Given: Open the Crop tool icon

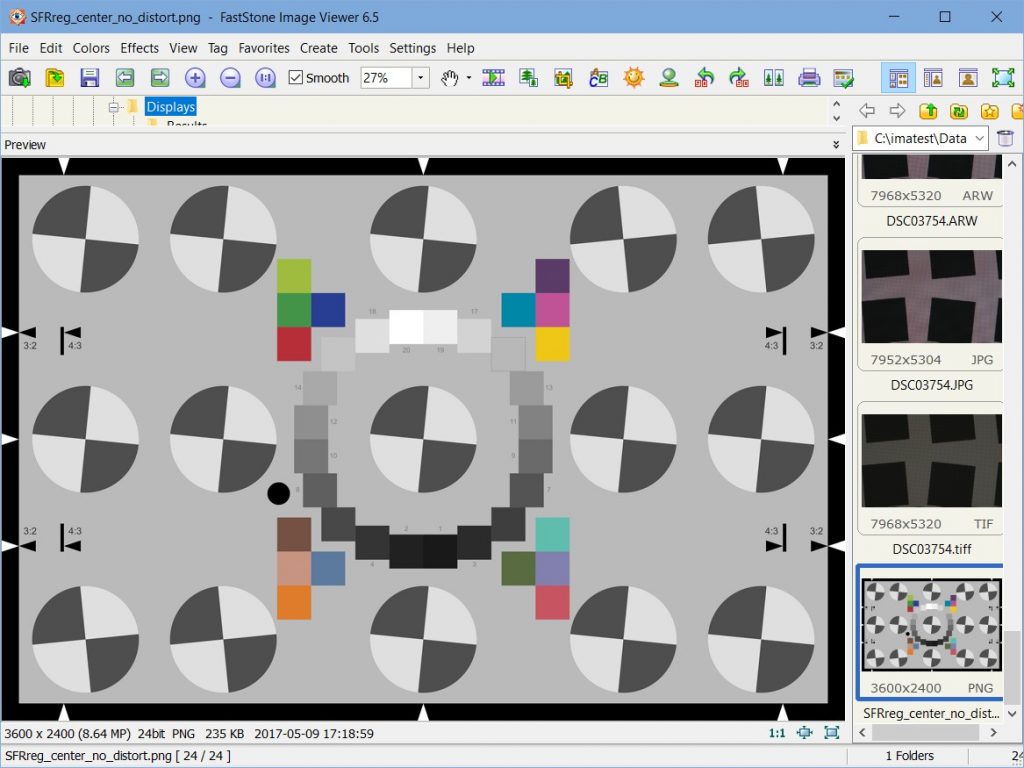Looking at the screenshot, I should click(x=563, y=78).
